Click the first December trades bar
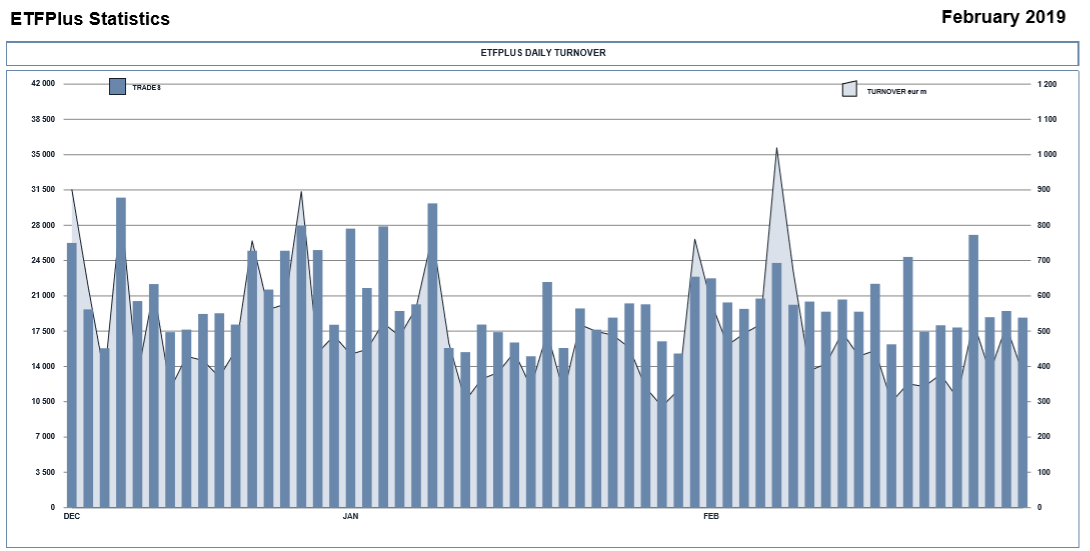1090x551 pixels. coord(72,375)
